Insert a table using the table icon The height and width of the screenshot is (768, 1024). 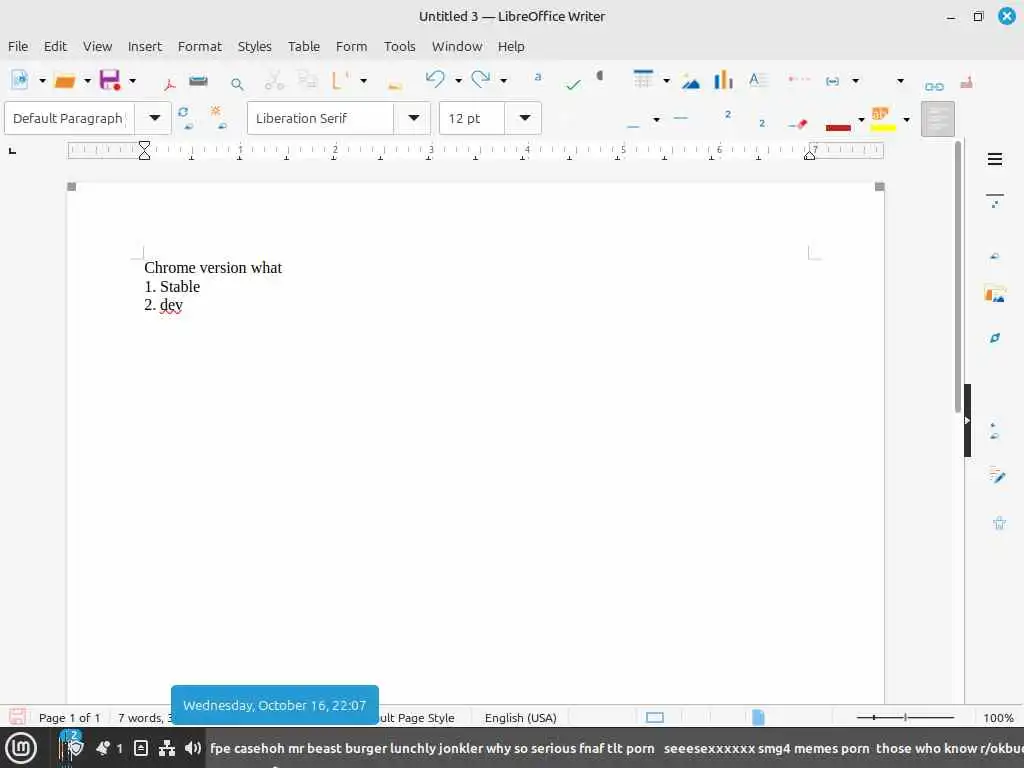coord(643,79)
